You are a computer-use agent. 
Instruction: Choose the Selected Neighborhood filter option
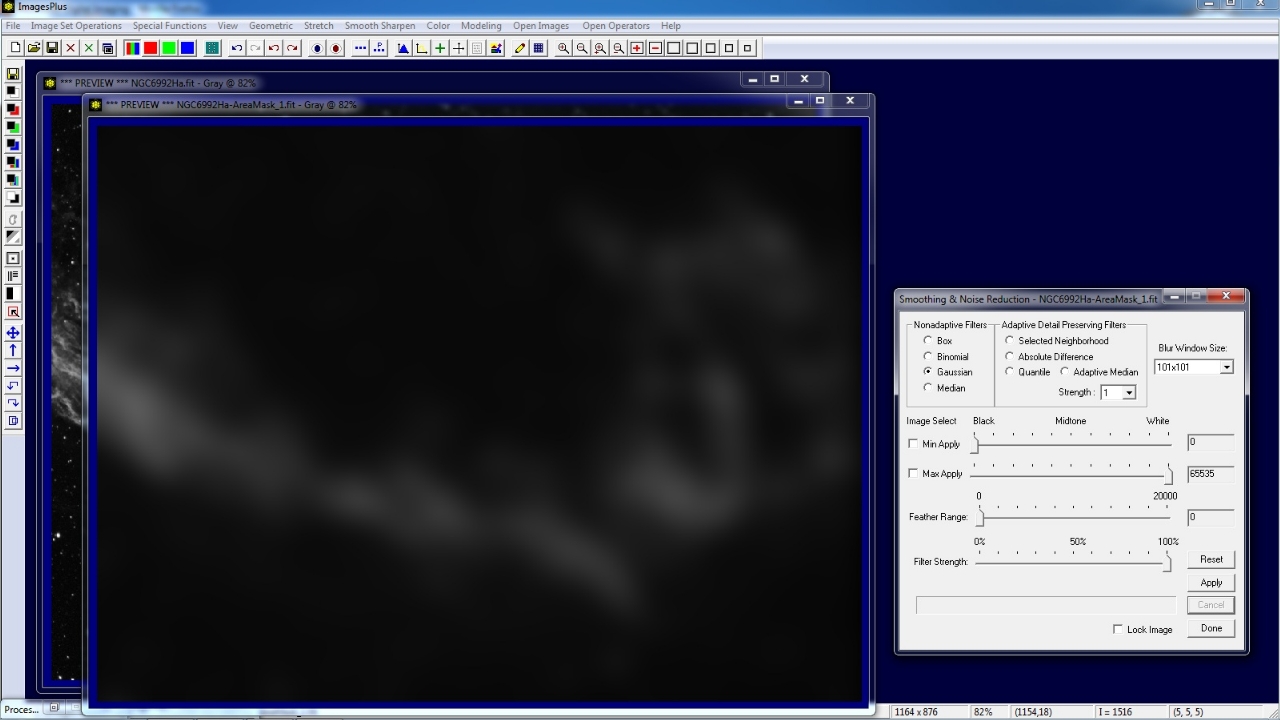click(x=1010, y=341)
